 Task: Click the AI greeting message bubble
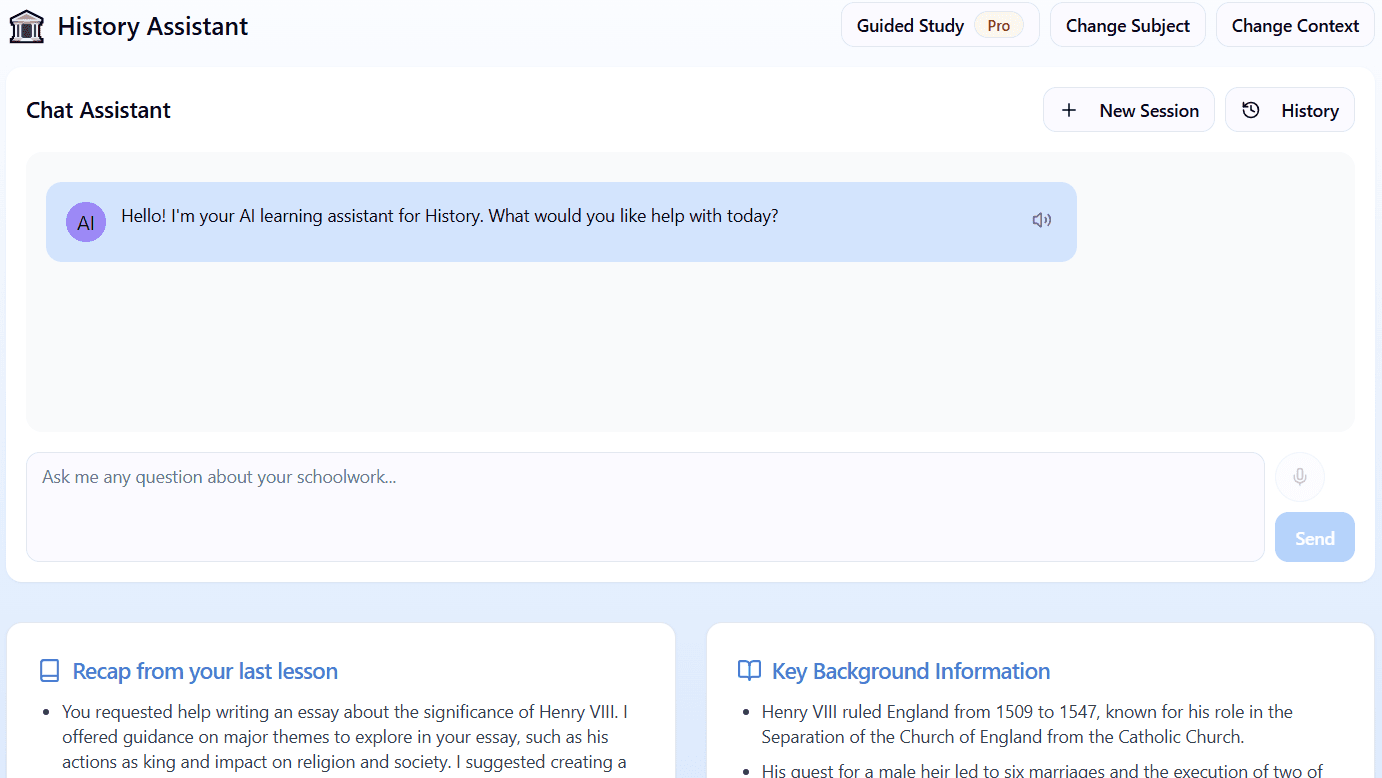click(560, 221)
